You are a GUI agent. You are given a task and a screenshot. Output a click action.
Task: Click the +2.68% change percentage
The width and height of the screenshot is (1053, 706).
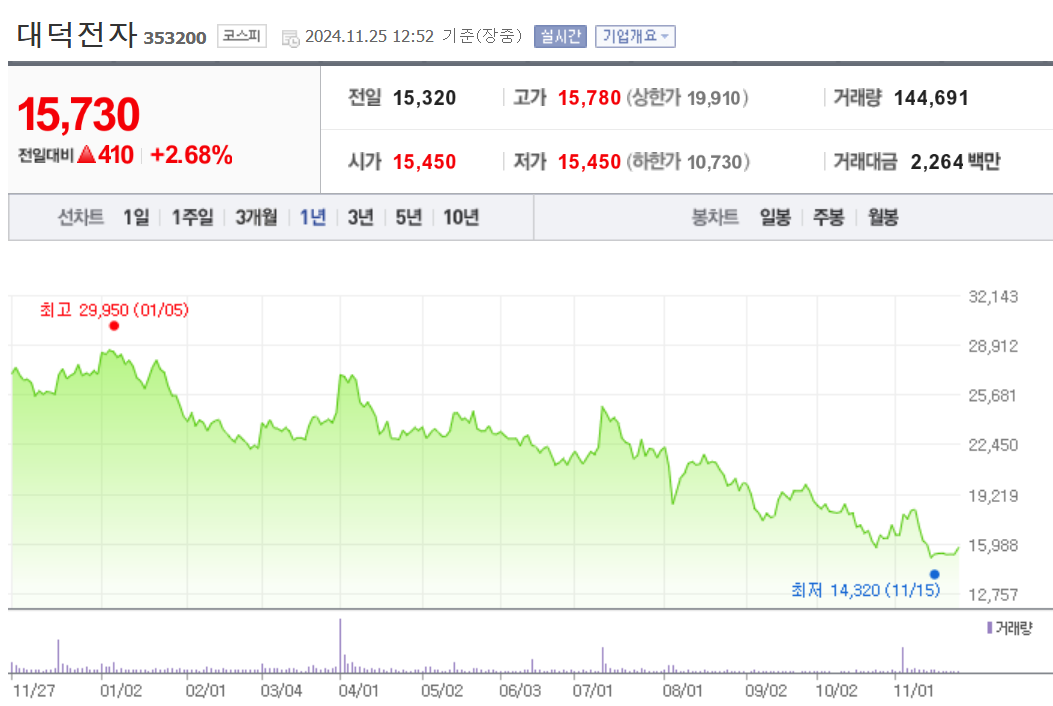pyautogui.click(x=191, y=155)
